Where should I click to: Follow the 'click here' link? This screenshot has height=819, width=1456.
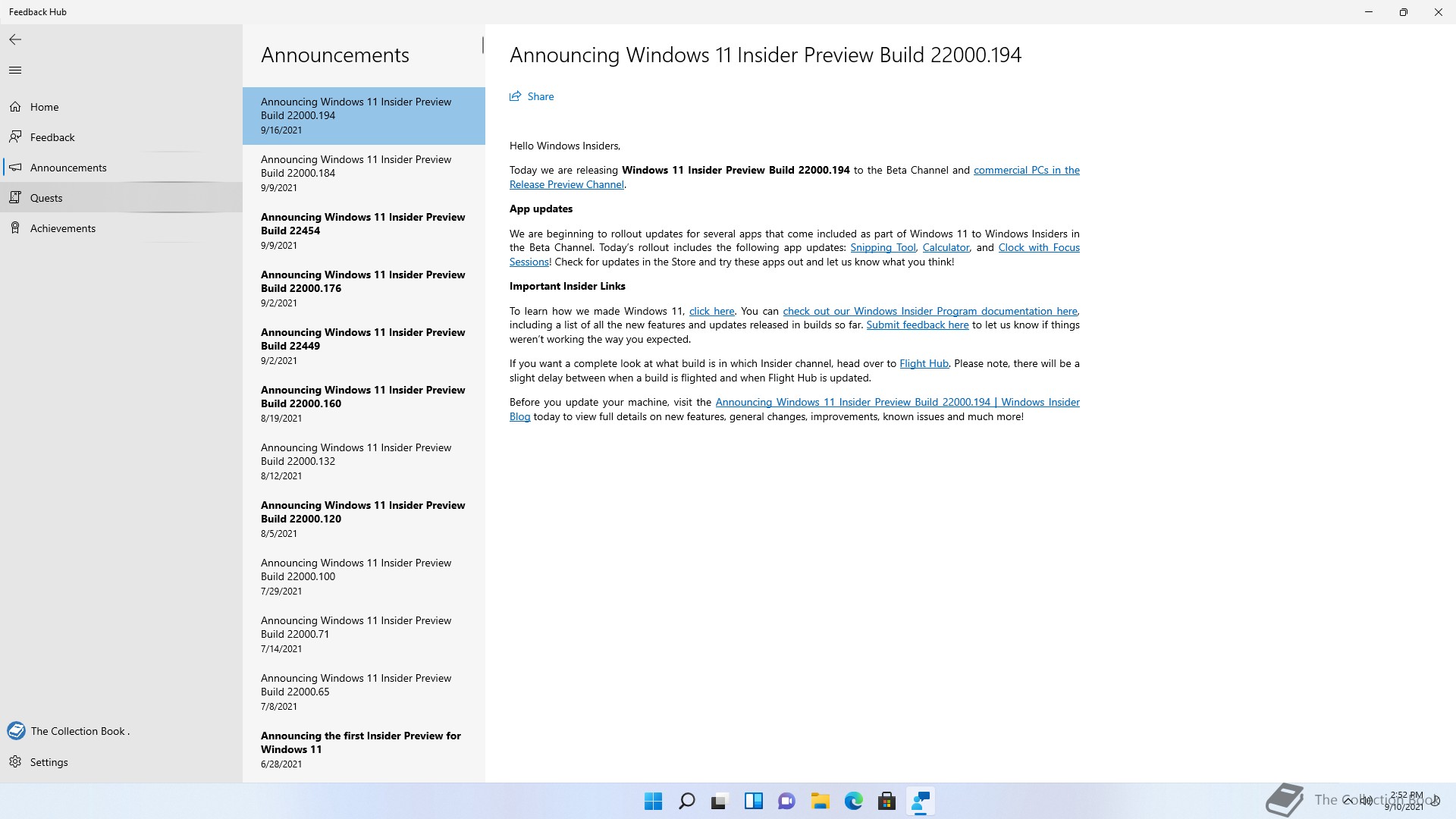[x=711, y=312]
